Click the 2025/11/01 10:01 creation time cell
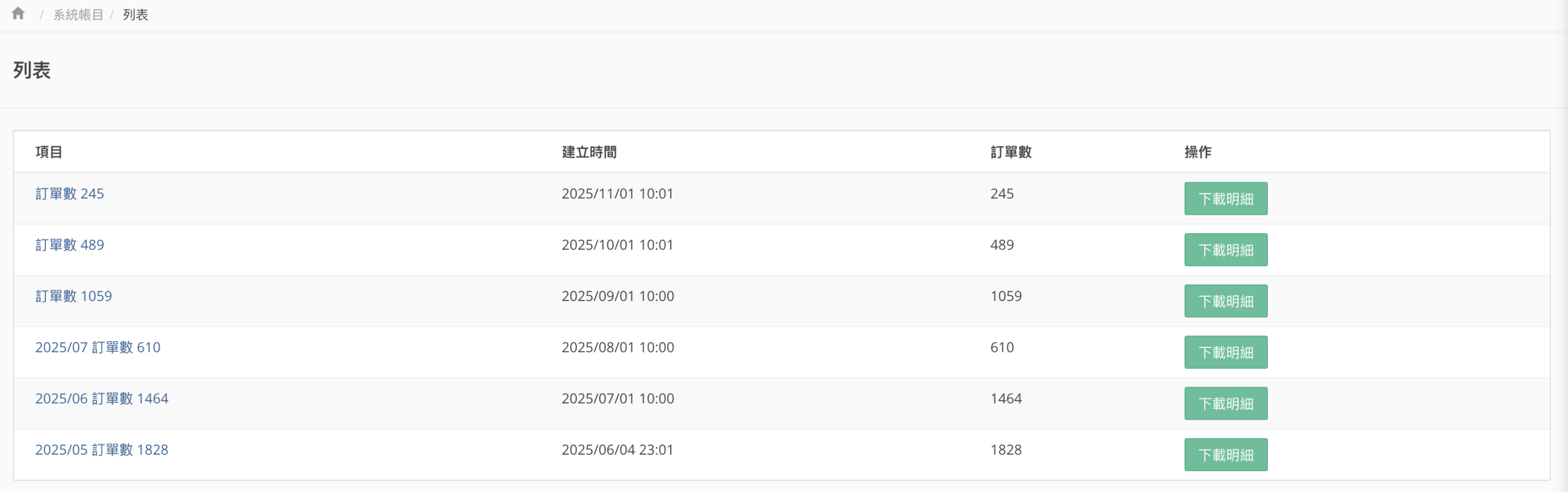 (617, 194)
